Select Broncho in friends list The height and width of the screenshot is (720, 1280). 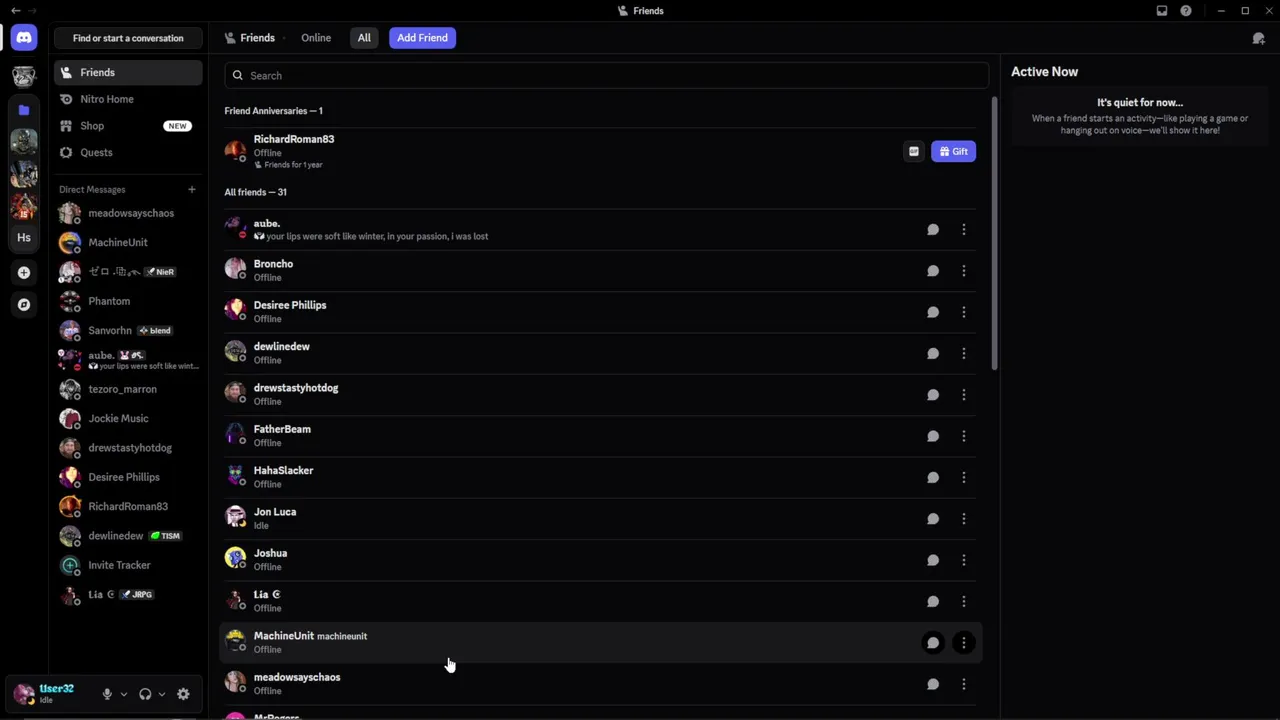pos(600,271)
